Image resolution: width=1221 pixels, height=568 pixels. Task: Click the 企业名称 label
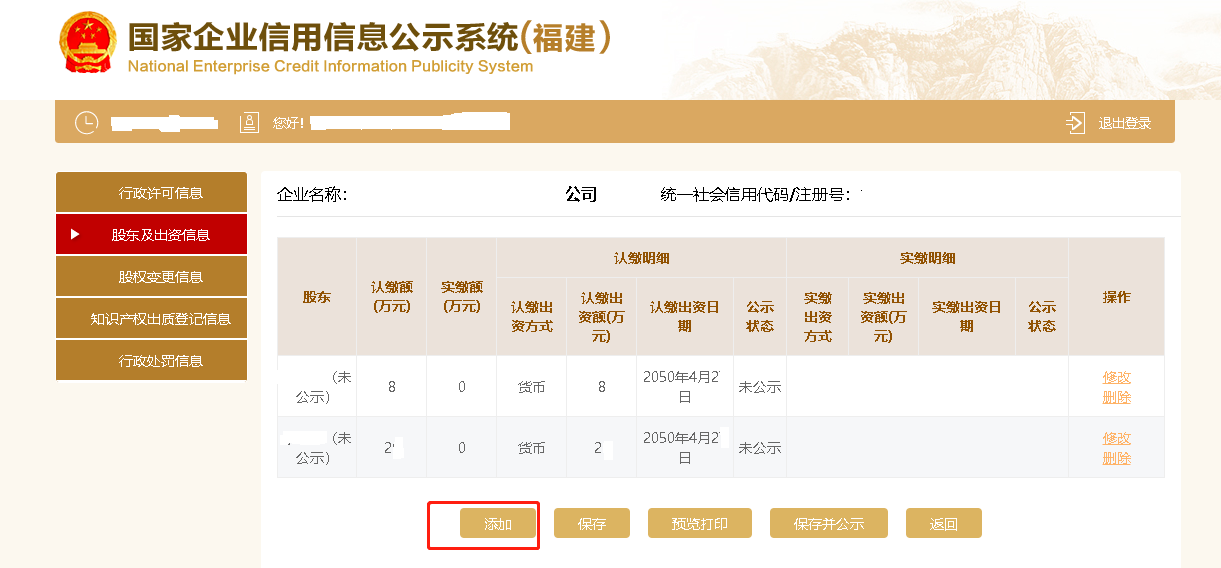(312, 194)
